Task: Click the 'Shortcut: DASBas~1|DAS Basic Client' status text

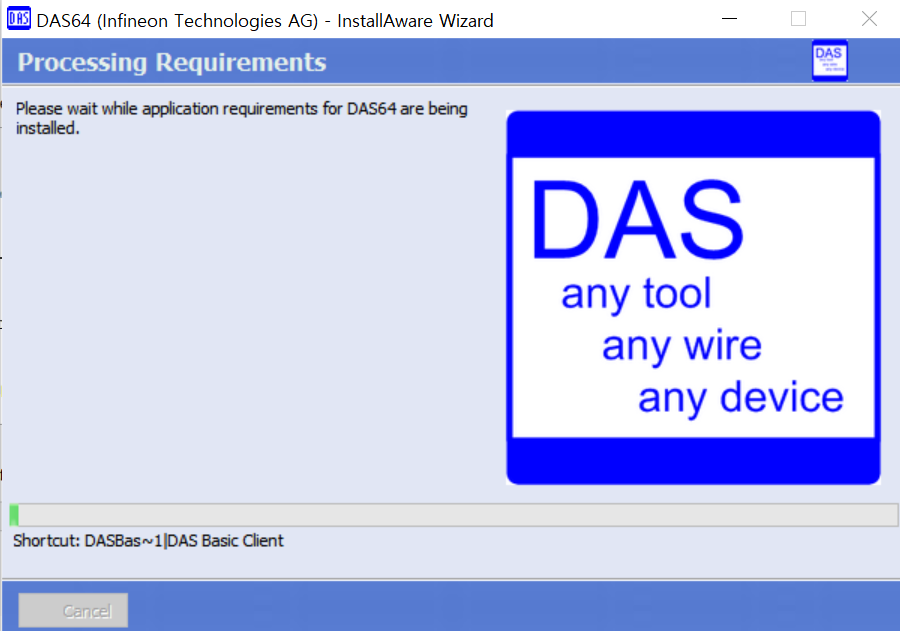Action: [148, 541]
